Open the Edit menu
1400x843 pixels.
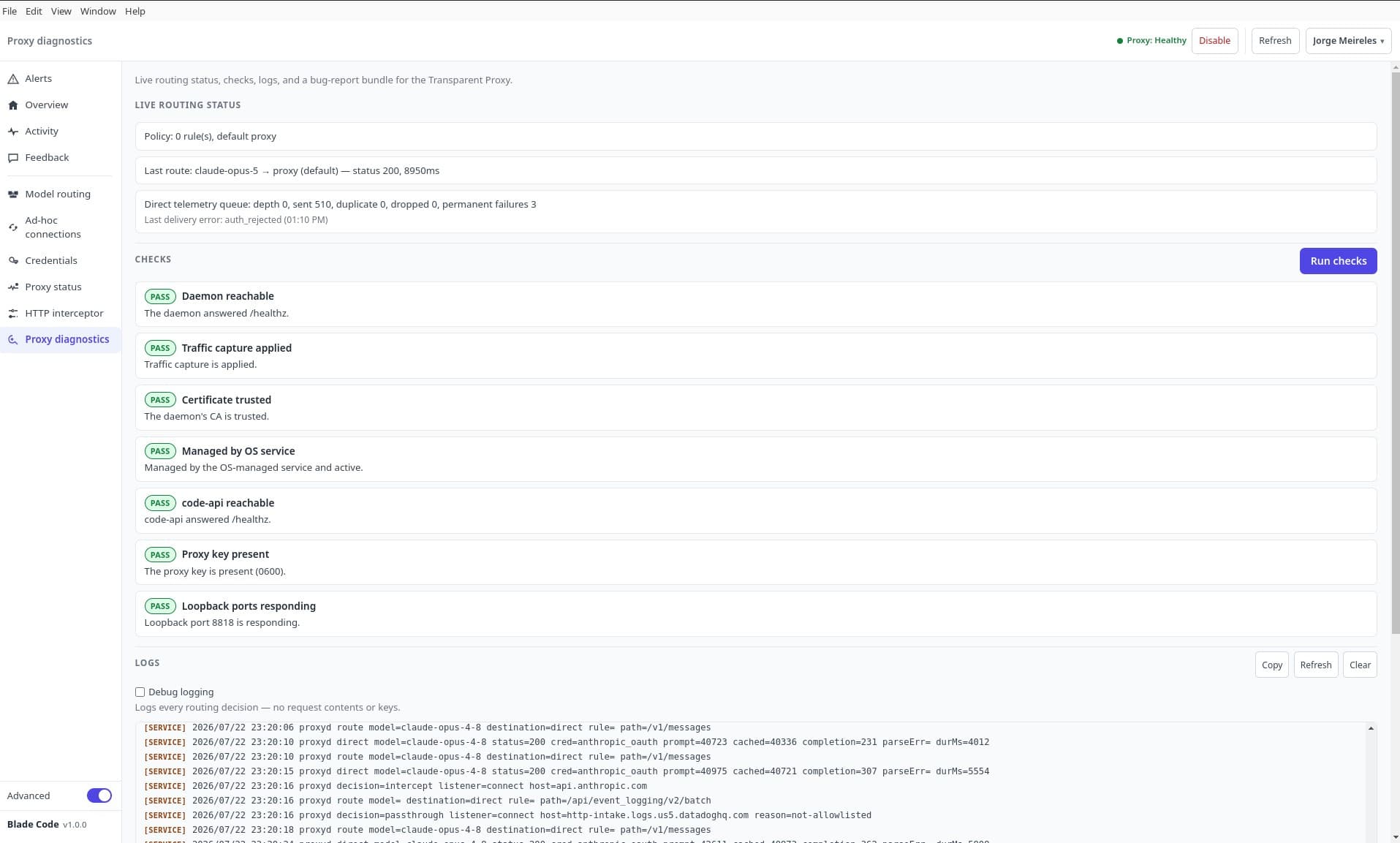click(x=34, y=11)
